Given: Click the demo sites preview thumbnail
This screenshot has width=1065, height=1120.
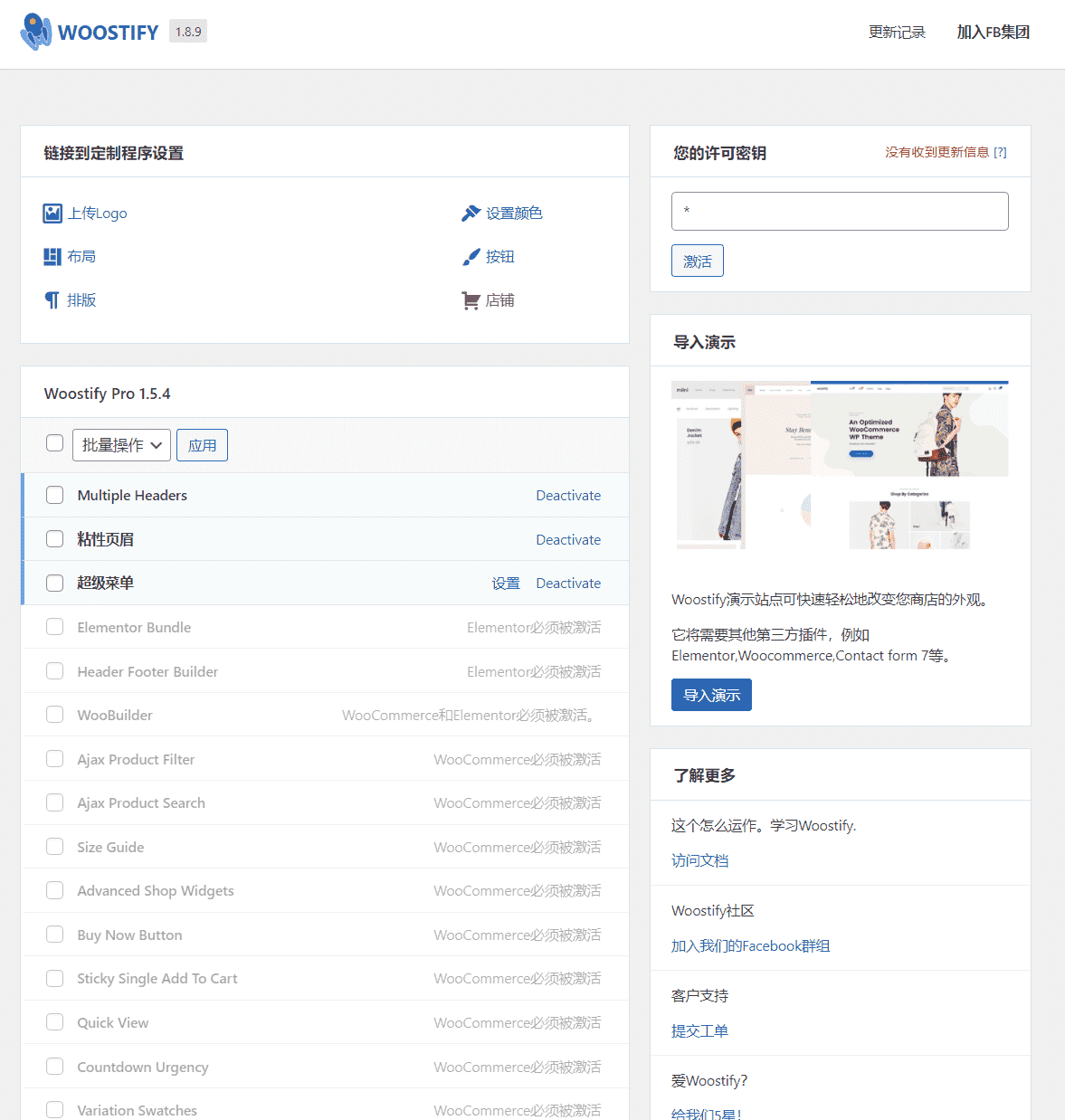Looking at the screenshot, I should pos(840,465).
